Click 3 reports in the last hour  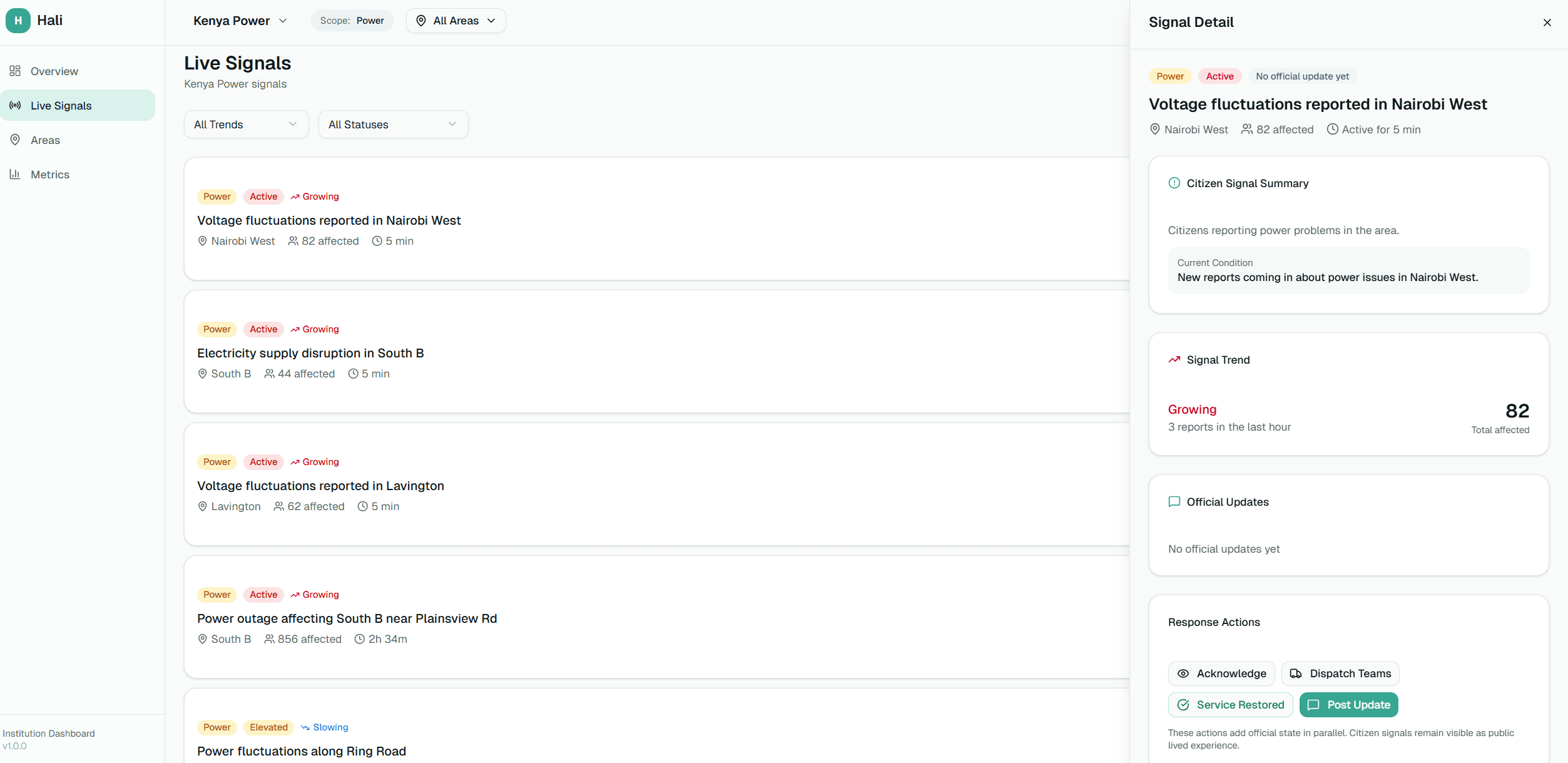[x=1229, y=427]
